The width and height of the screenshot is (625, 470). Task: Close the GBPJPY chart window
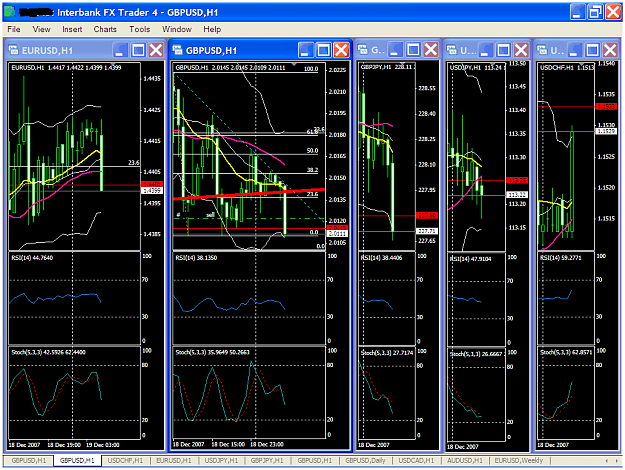click(431, 50)
